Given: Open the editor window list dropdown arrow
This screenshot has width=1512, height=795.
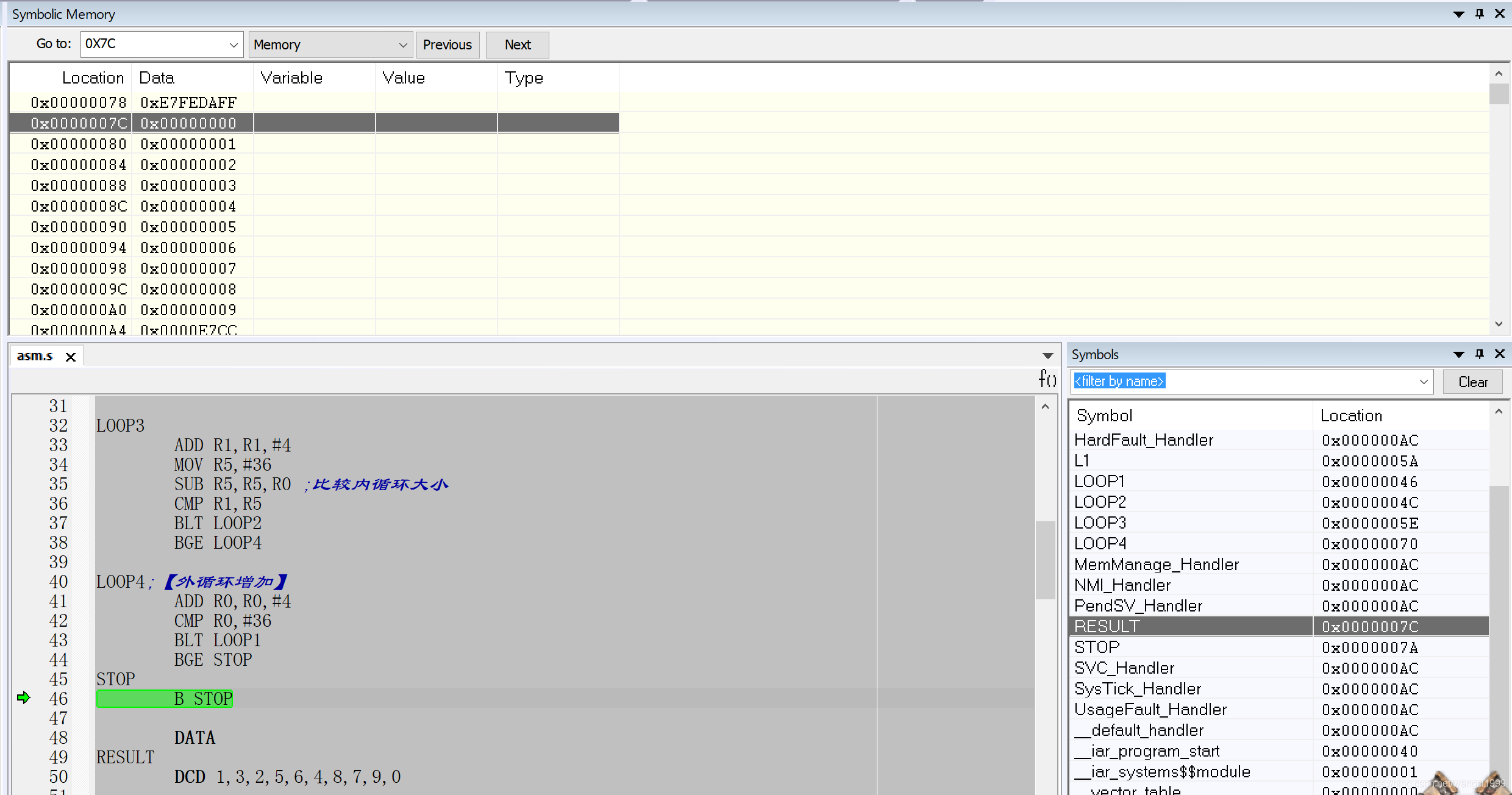Looking at the screenshot, I should coord(1047,356).
